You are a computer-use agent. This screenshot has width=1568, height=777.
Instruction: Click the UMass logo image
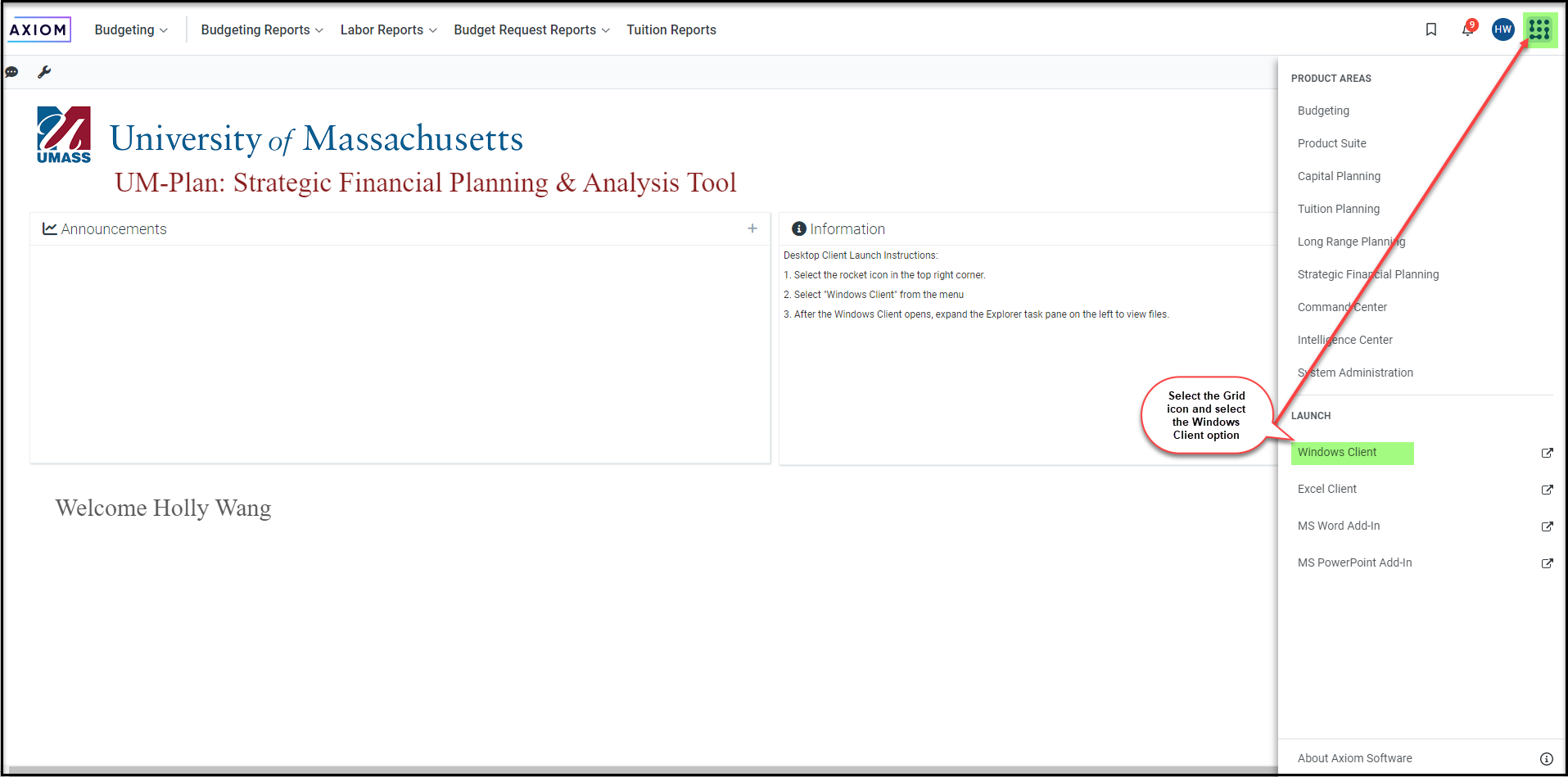(x=64, y=135)
